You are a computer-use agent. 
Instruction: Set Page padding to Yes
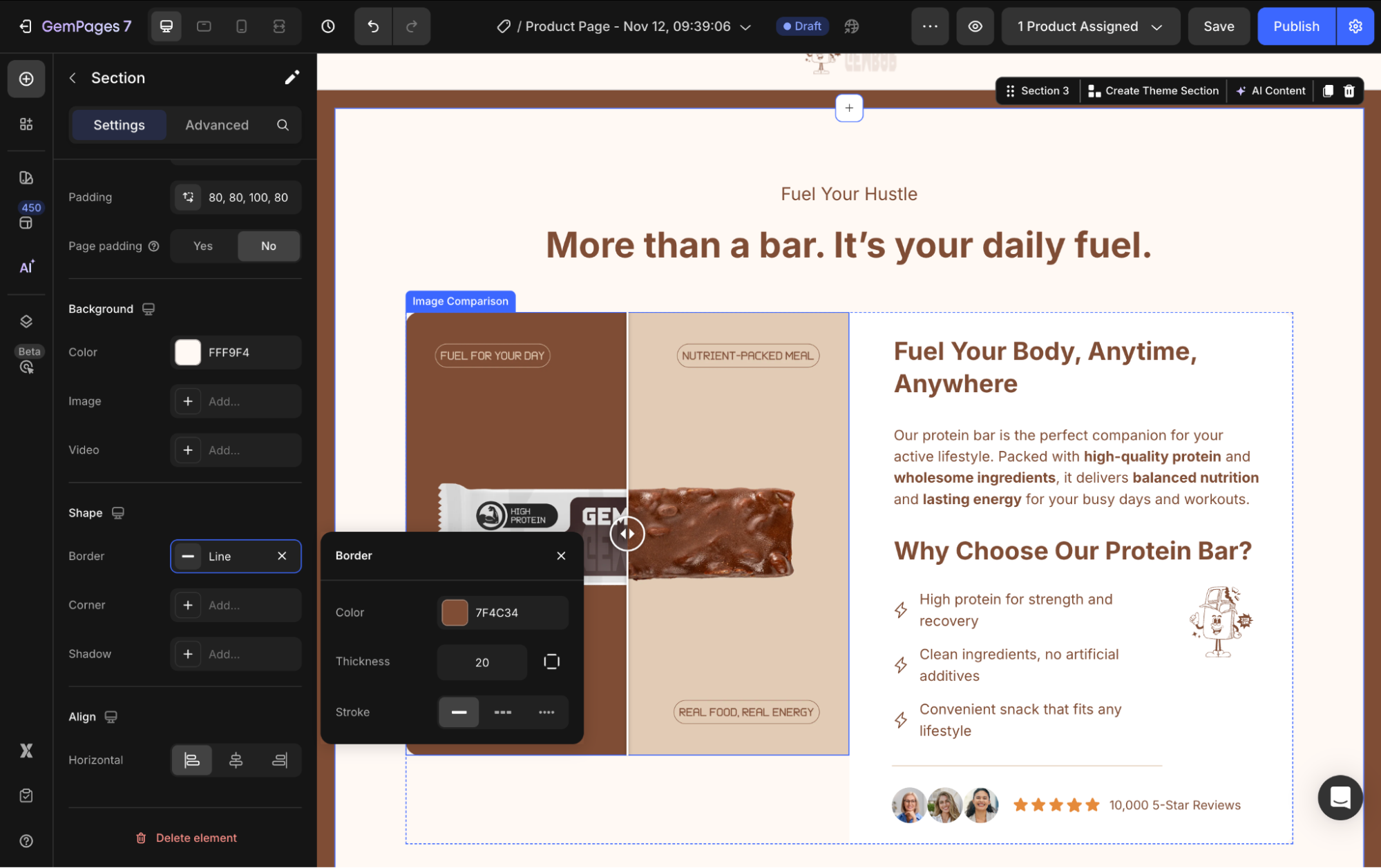203,246
